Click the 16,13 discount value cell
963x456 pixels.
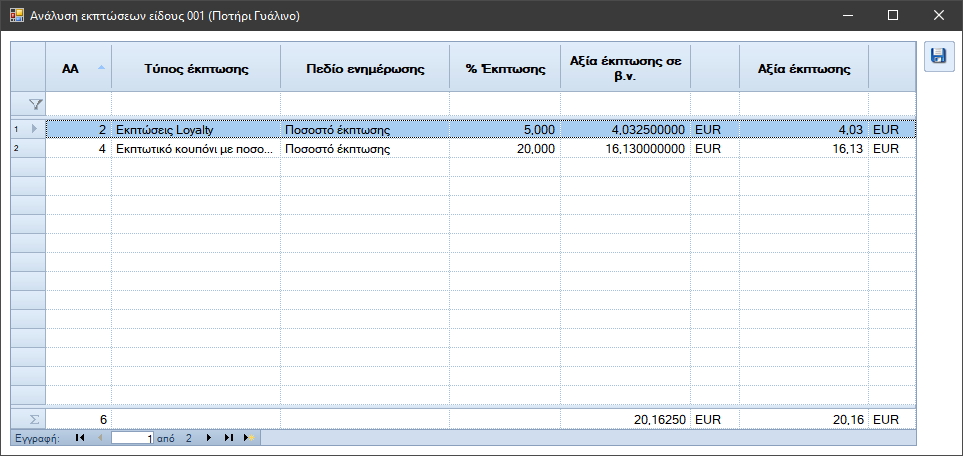coord(804,149)
